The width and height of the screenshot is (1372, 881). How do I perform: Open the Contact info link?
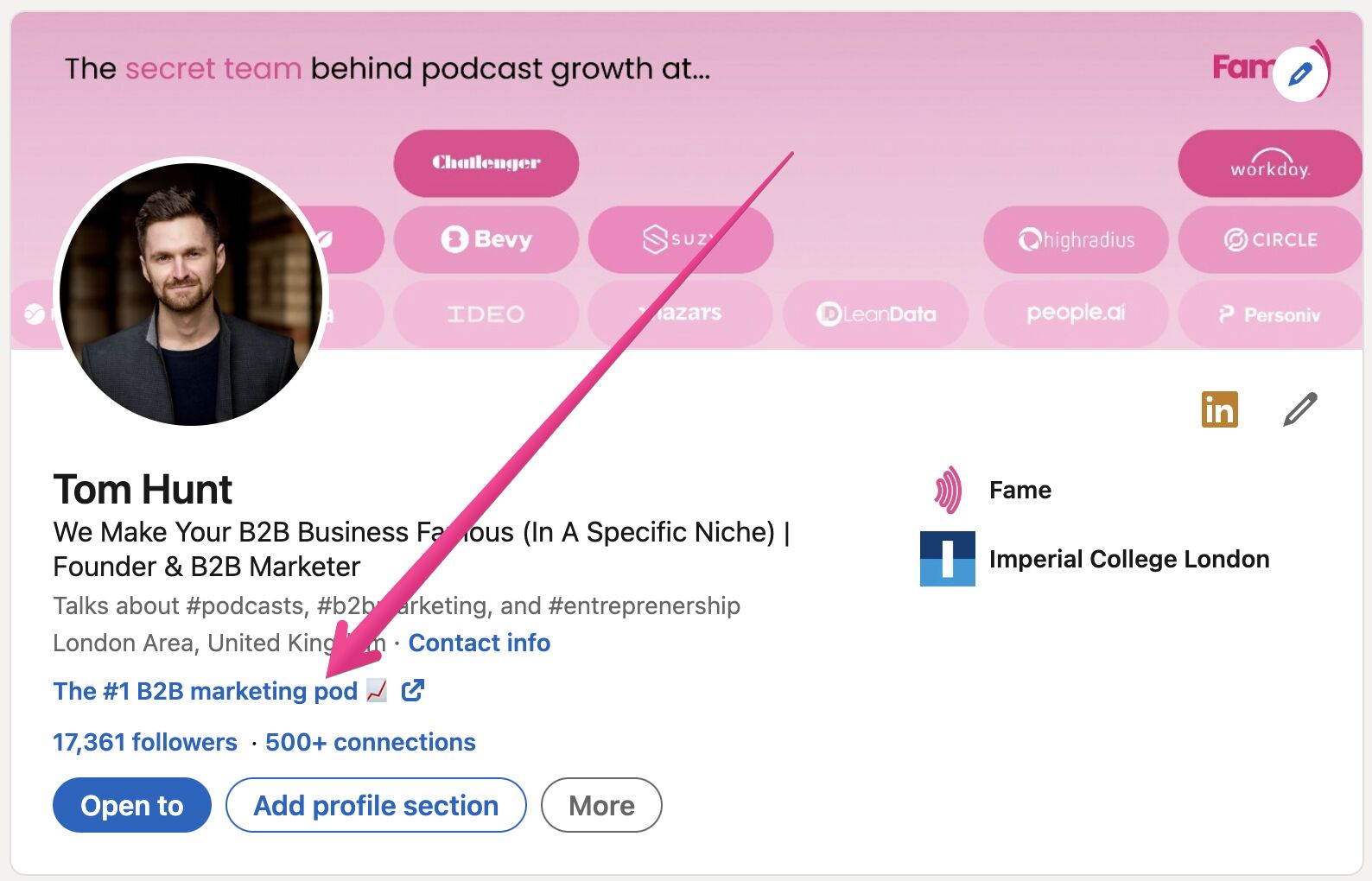pos(480,643)
